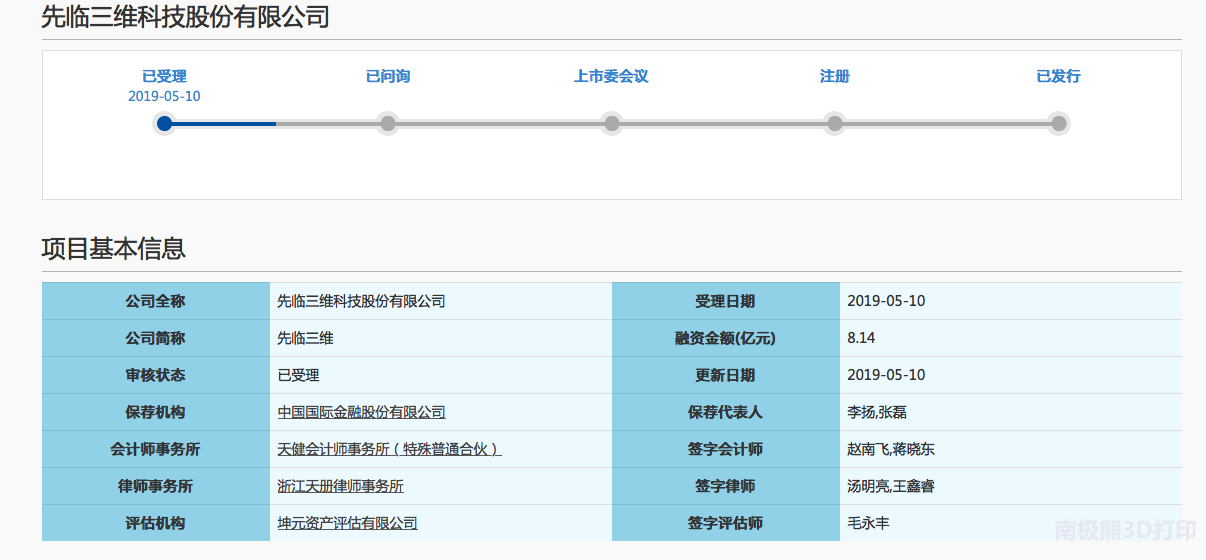The width and height of the screenshot is (1206, 560).
Task: Open the 浙江天册律师事务所 law firm link
Action: tap(340, 486)
